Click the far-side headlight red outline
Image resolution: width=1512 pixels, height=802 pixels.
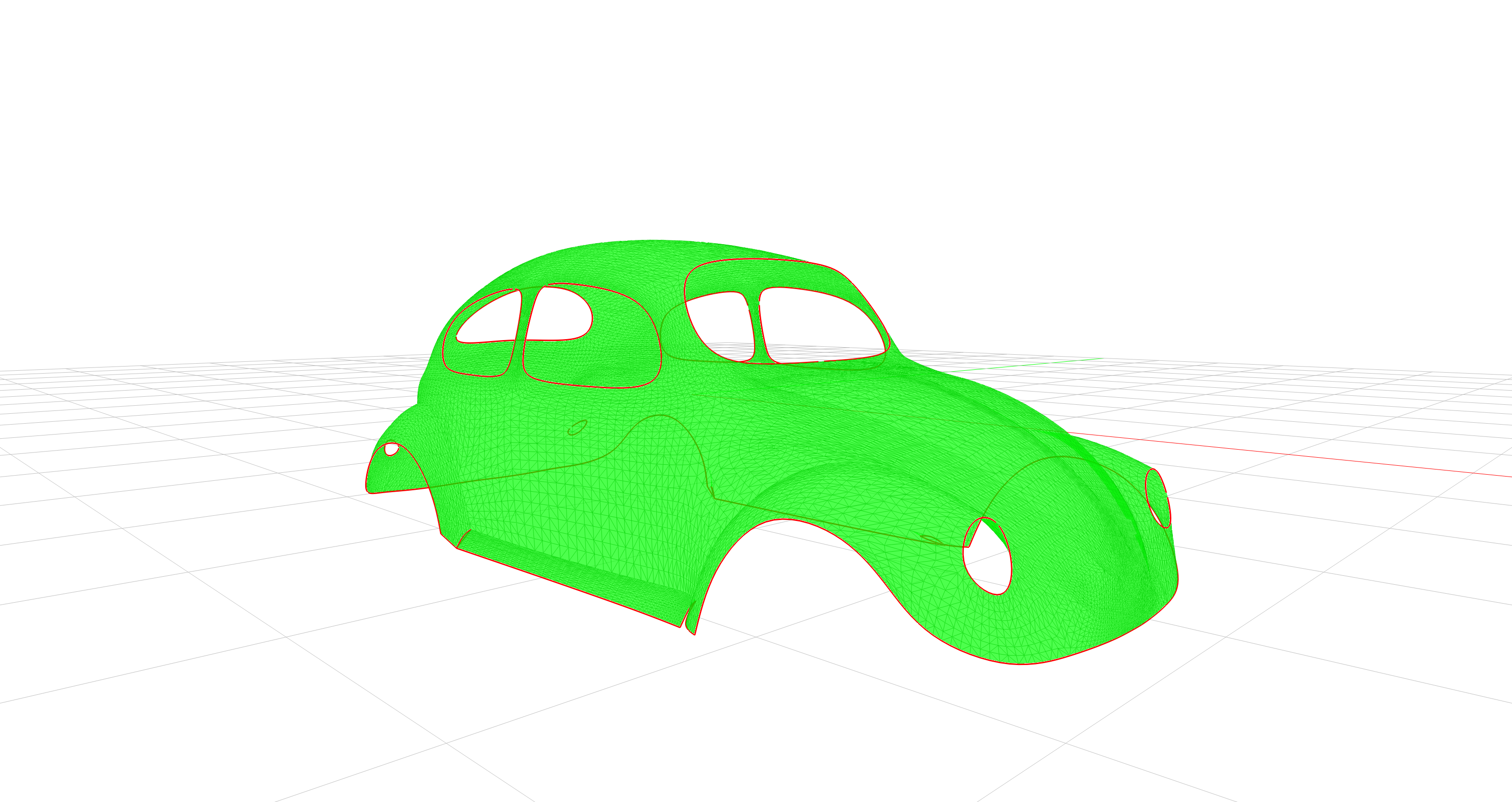1158,499
